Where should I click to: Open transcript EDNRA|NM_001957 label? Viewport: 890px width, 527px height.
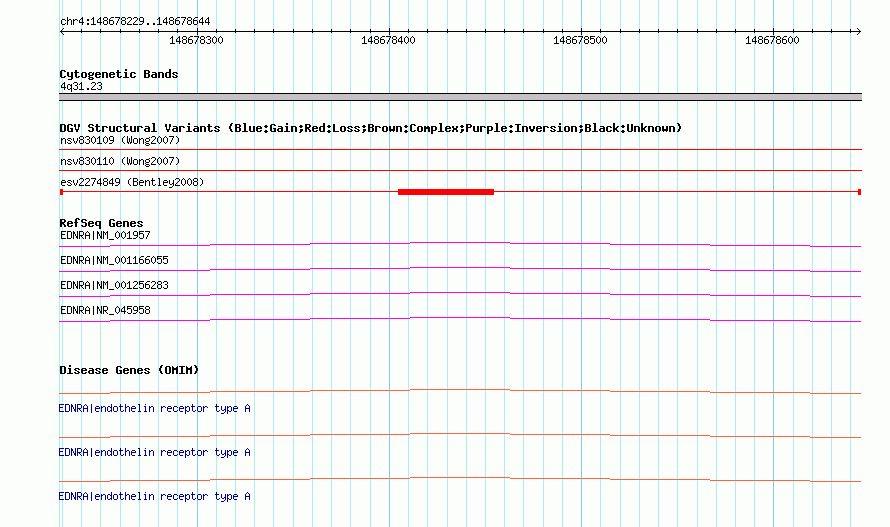click(x=105, y=235)
